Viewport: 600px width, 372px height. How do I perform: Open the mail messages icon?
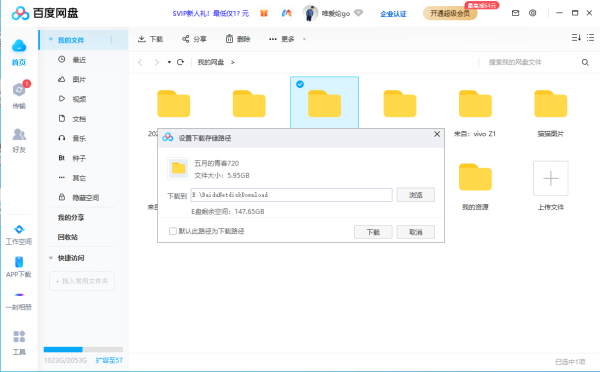click(x=515, y=13)
